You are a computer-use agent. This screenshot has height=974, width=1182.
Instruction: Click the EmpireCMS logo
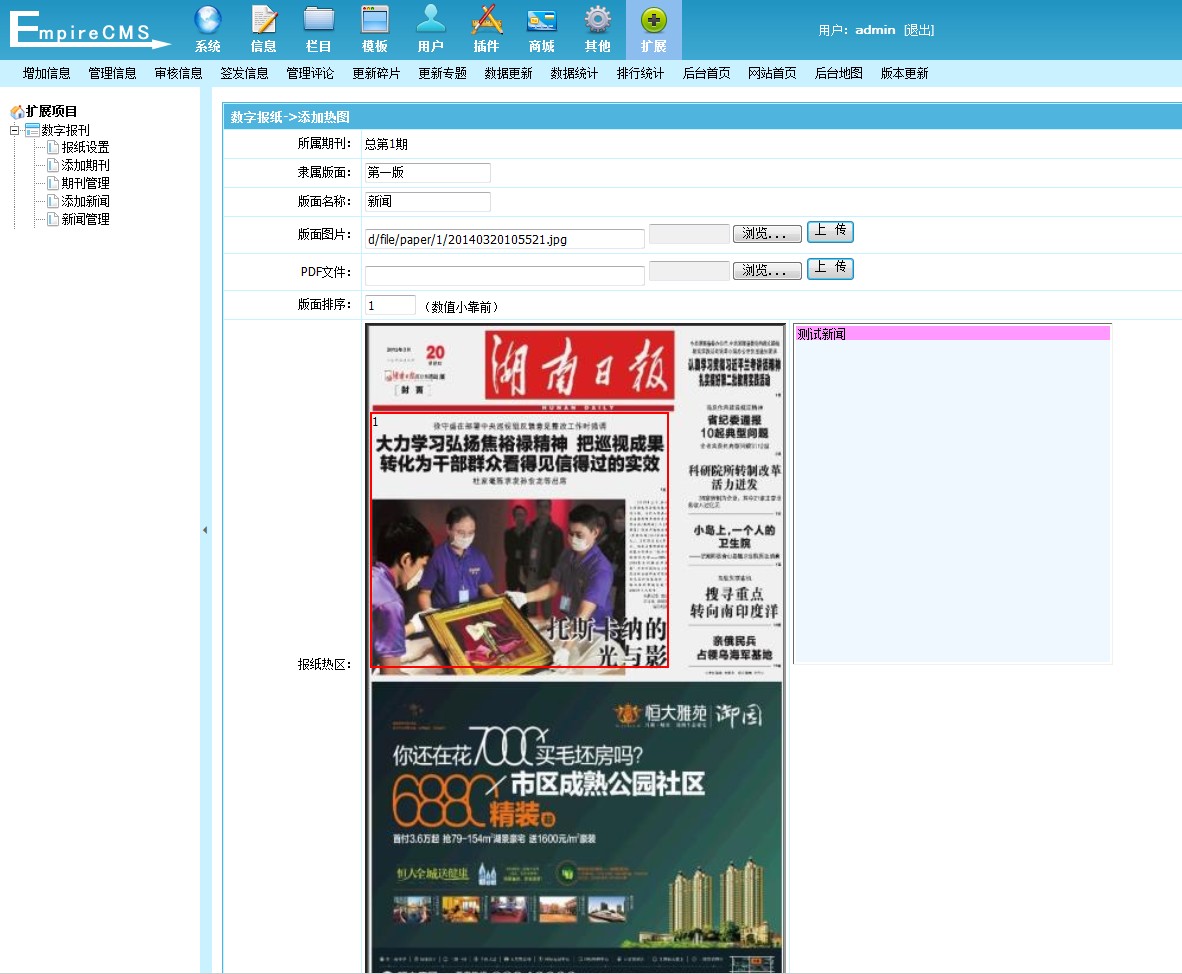click(89, 30)
